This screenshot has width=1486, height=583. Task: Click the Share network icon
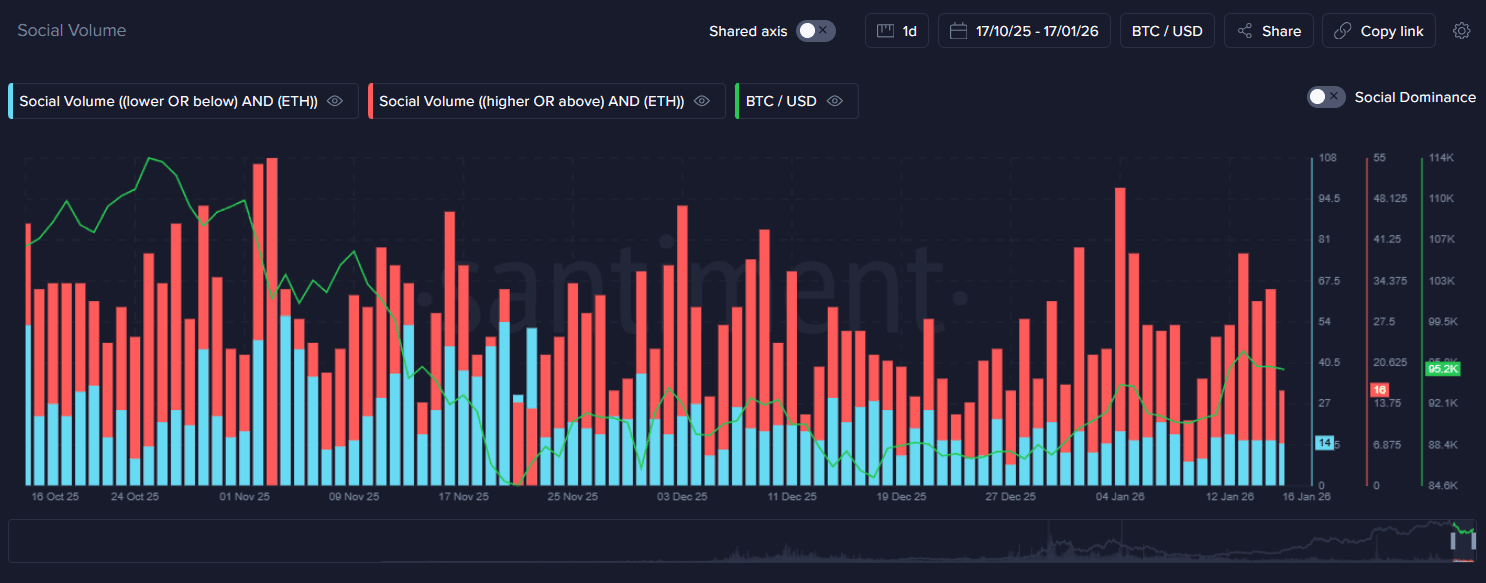[x=1245, y=31]
